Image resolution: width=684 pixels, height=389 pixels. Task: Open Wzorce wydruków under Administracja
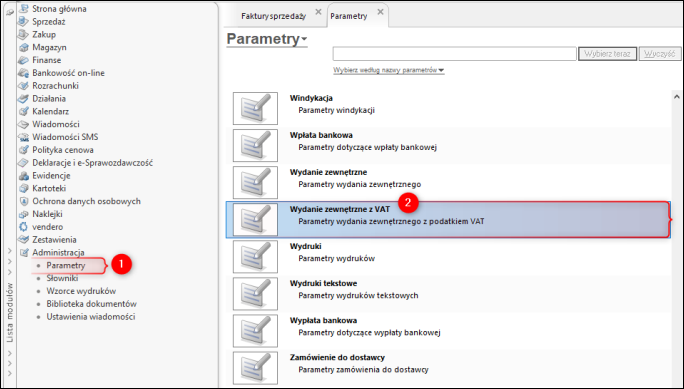pyautogui.click(x=81, y=291)
